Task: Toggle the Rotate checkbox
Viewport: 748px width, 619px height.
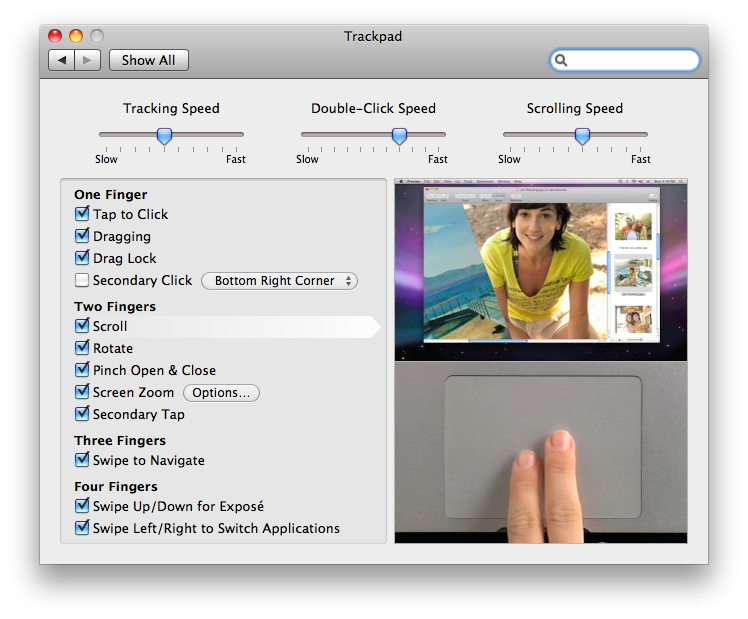Action: pyautogui.click(x=82, y=348)
